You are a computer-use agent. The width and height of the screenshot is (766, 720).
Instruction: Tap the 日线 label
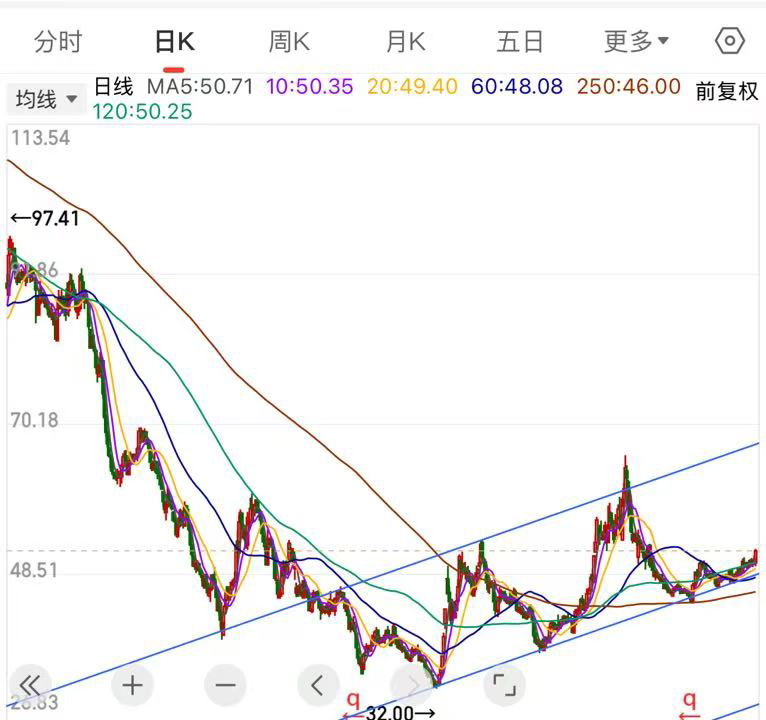pos(113,87)
